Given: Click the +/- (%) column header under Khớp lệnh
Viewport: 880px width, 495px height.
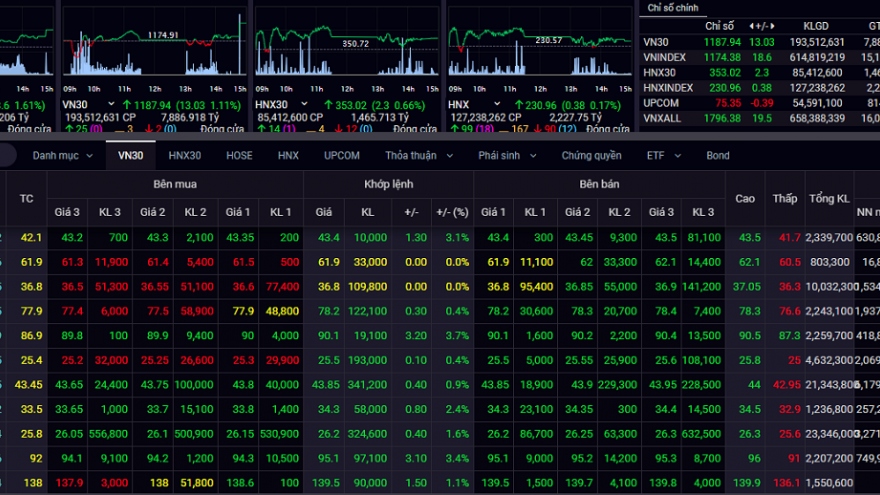Looking at the screenshot, I should coord(452,212).
